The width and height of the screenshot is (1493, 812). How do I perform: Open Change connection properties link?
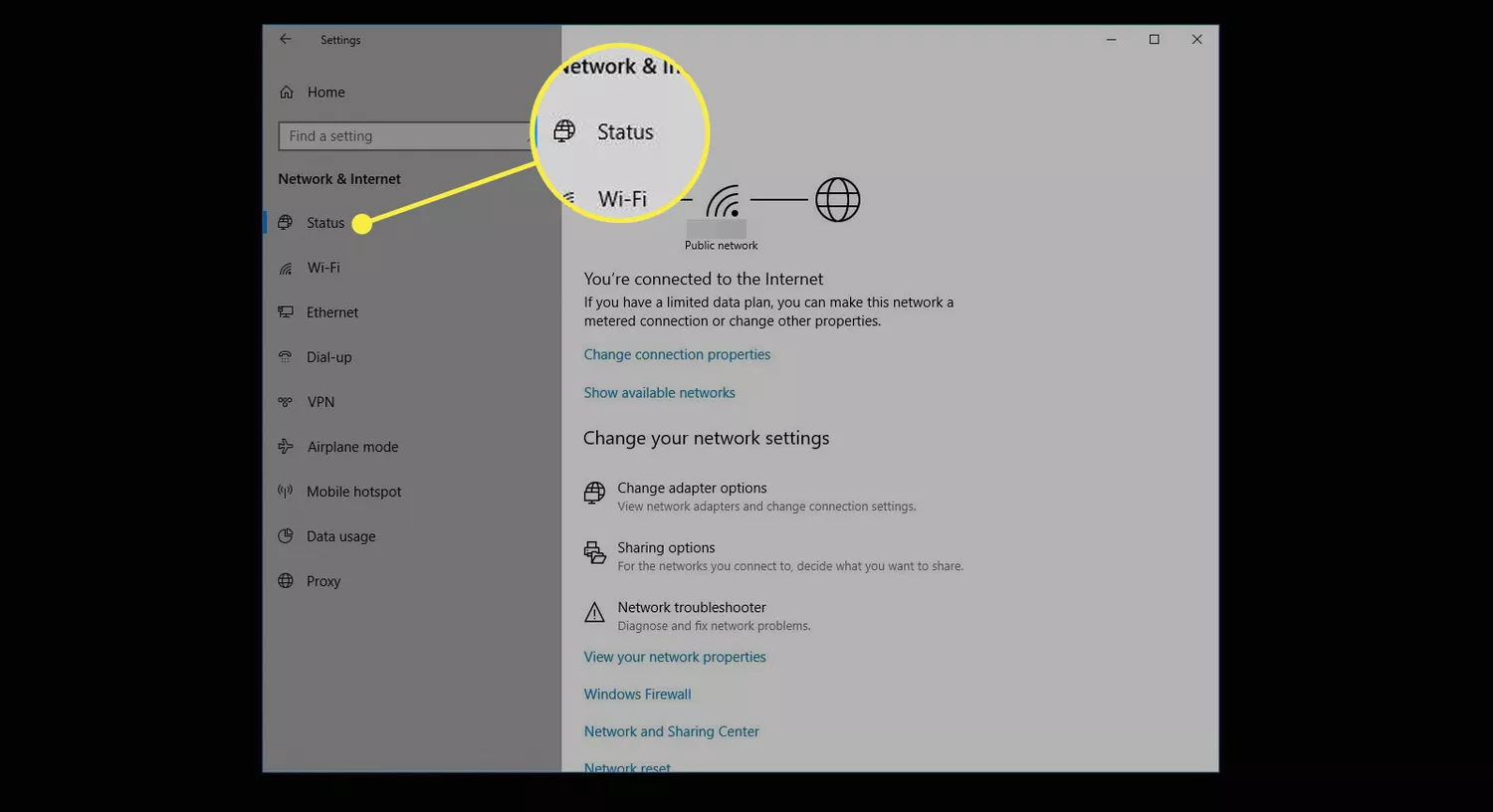point(677,354)
